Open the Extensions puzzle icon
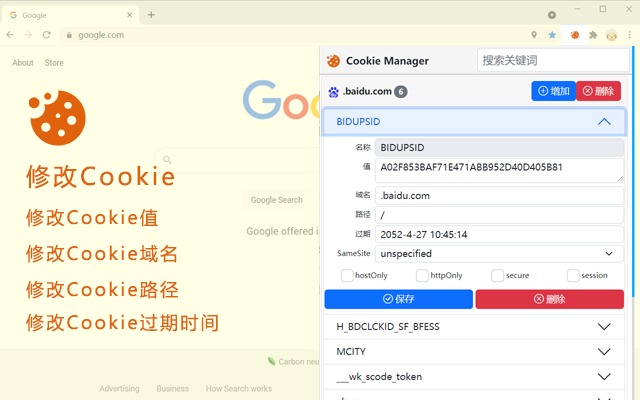Screen dimensions: 640x400 593,35
